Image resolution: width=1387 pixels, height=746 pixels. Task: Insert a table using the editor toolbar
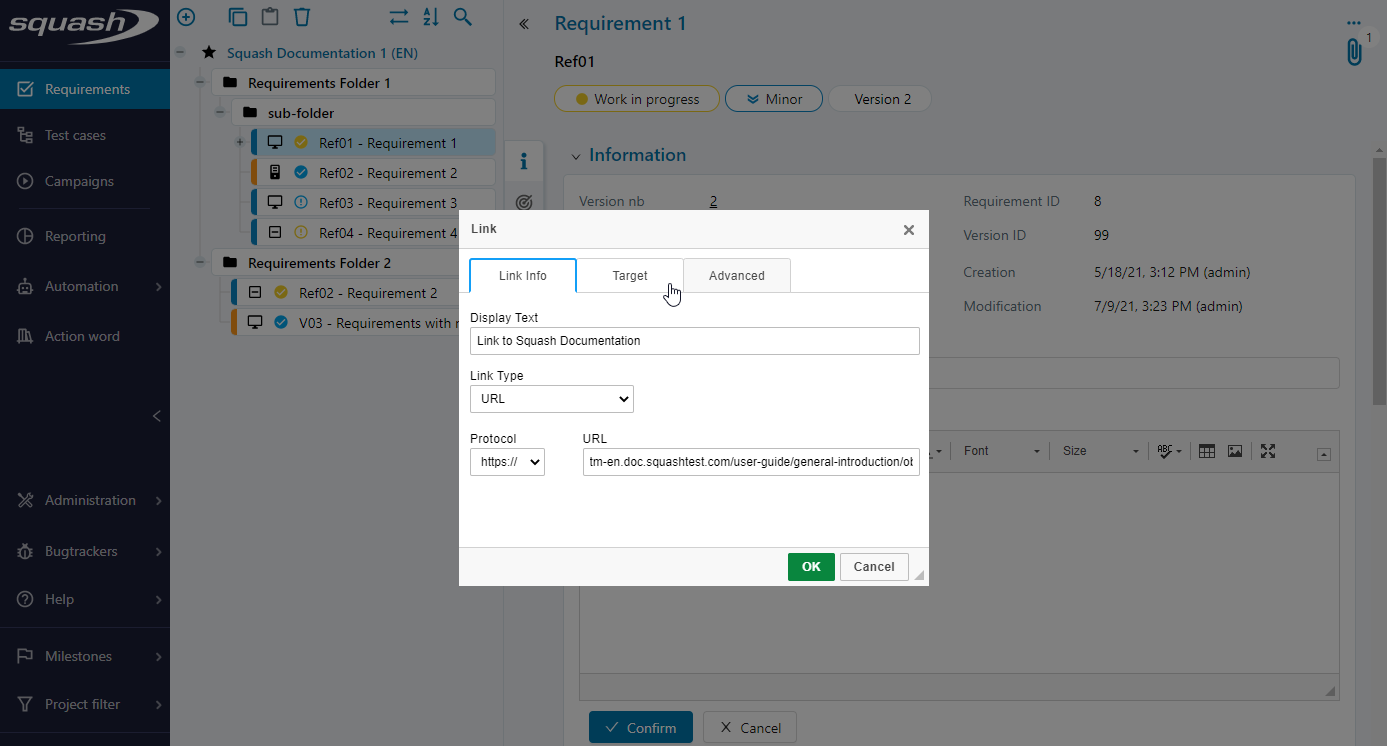(x=1207, y=451)
